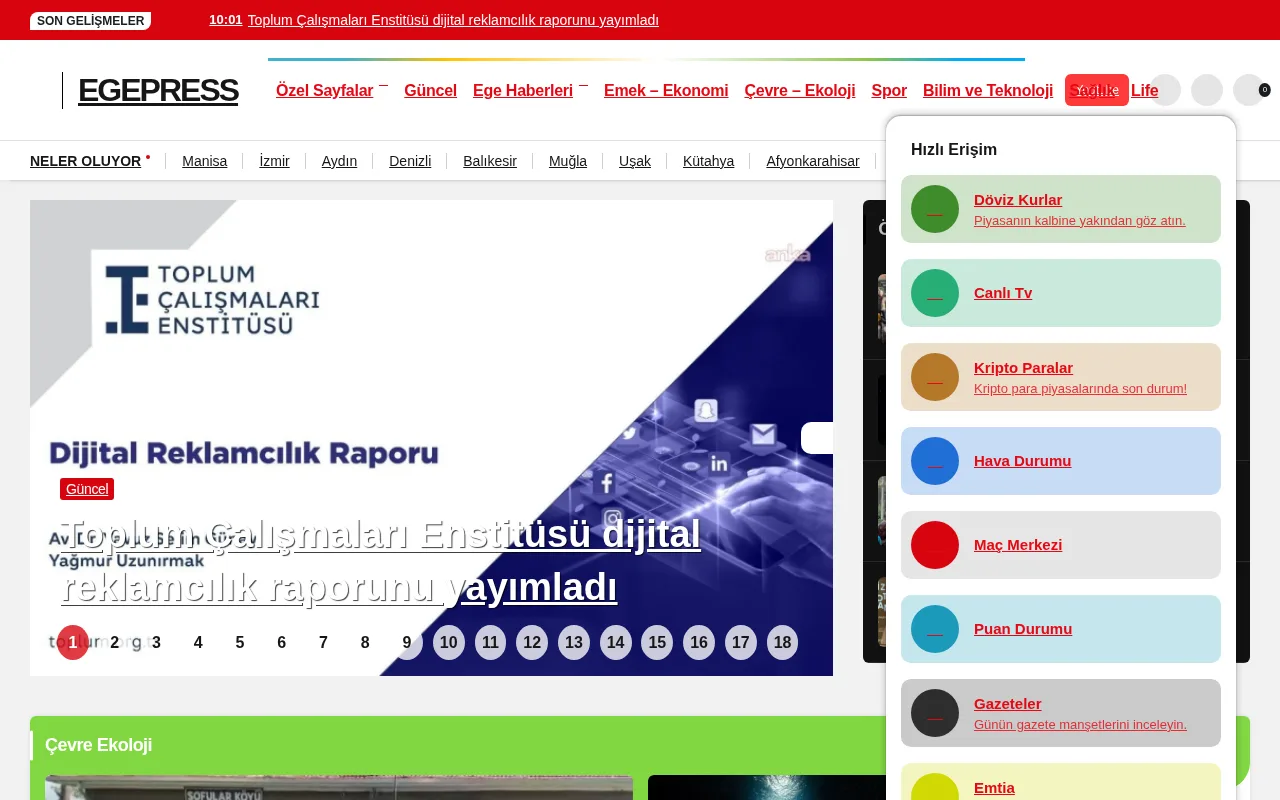Image resolution: width=1280 pixels, height=800 pixels.
Task: Click the circular icon right of Life
Action: (1165, 90)
